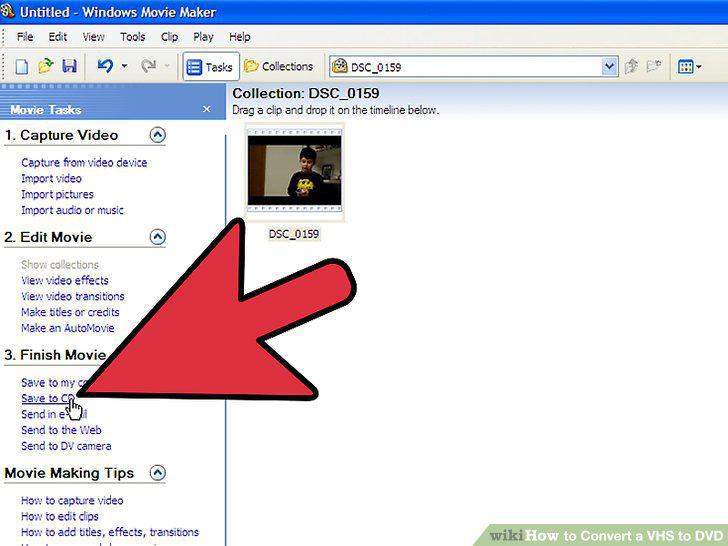Click the grayed redo arrow icon
Viewport: 728px width, 546px height.
pos(149,66)
